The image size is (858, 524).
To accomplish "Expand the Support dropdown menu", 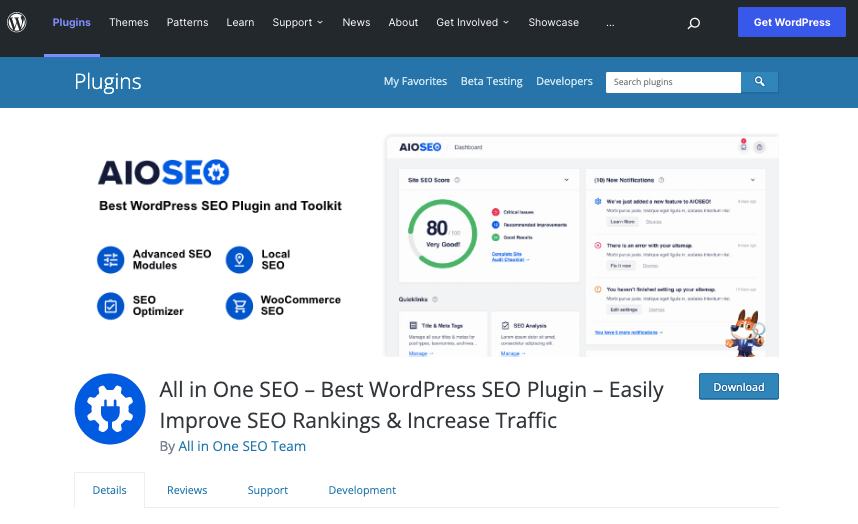I will click(298, 22).
